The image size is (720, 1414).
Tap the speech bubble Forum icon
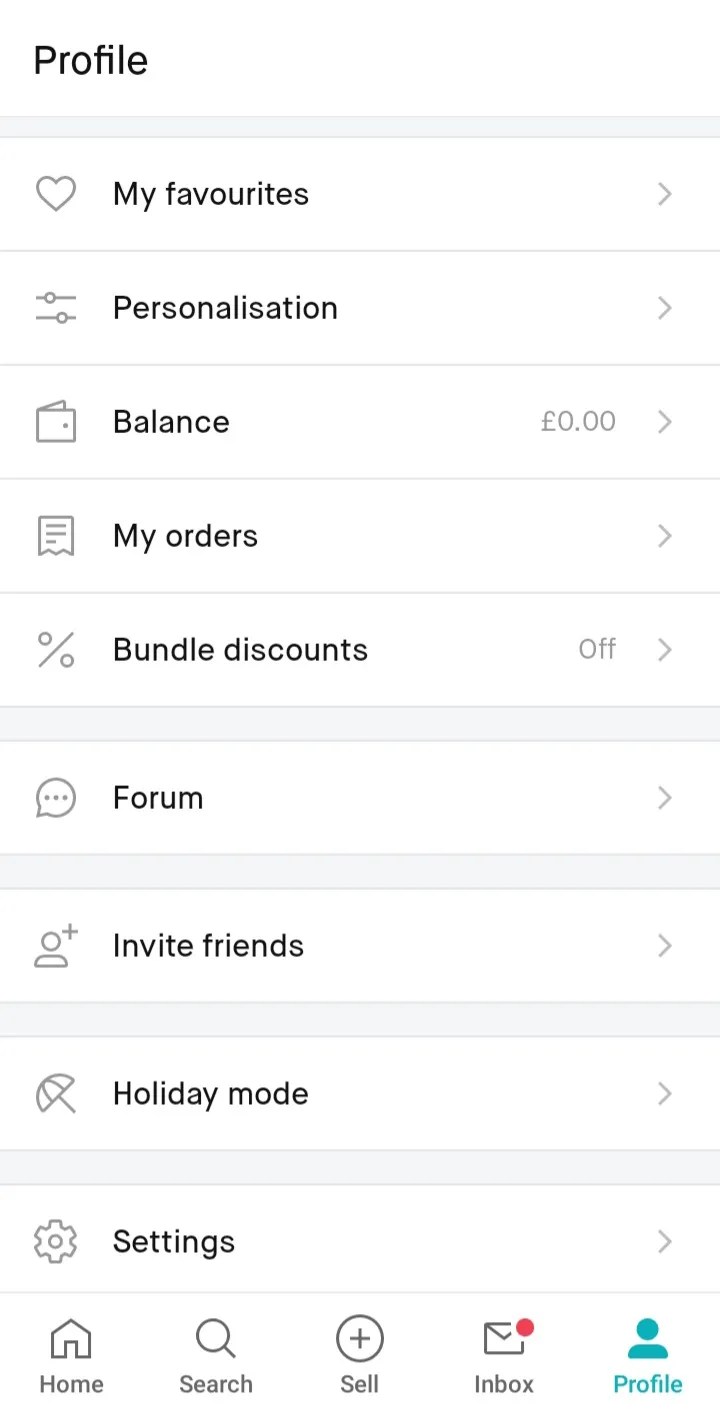(56, 798)
